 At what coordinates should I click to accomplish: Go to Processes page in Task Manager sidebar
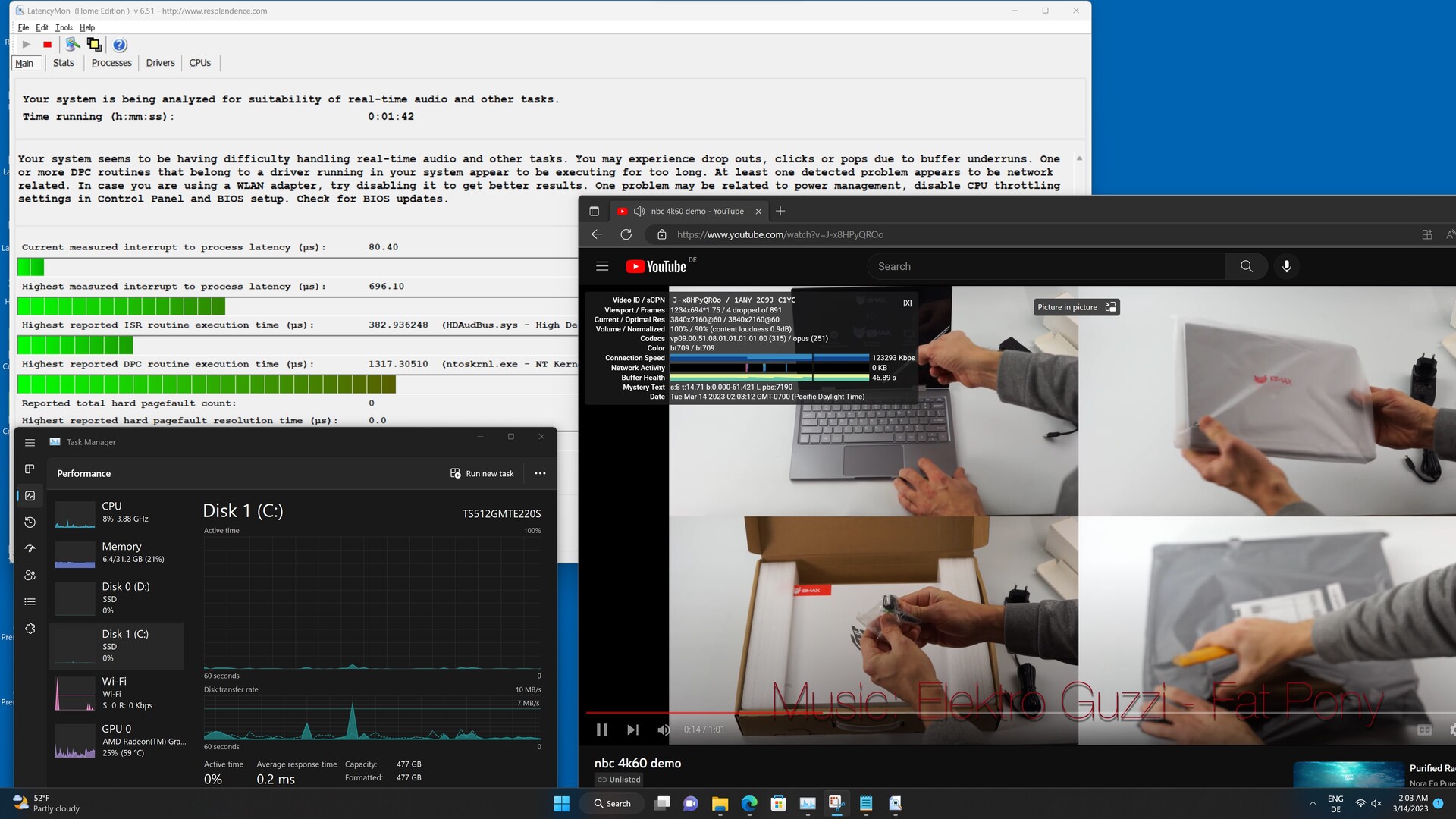[x=30, y=469]
